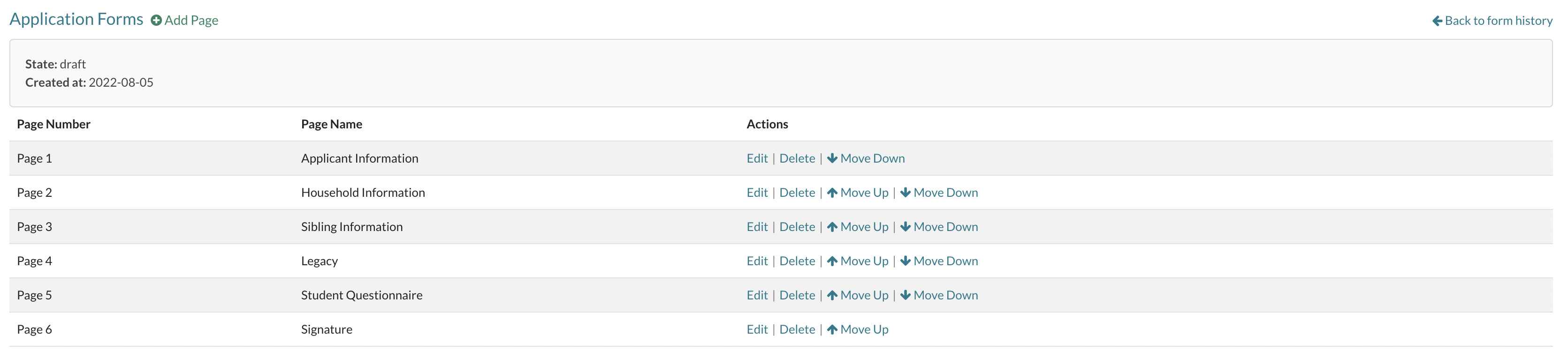
Task: Move Signature page up
Action: [x=858, y=329]
